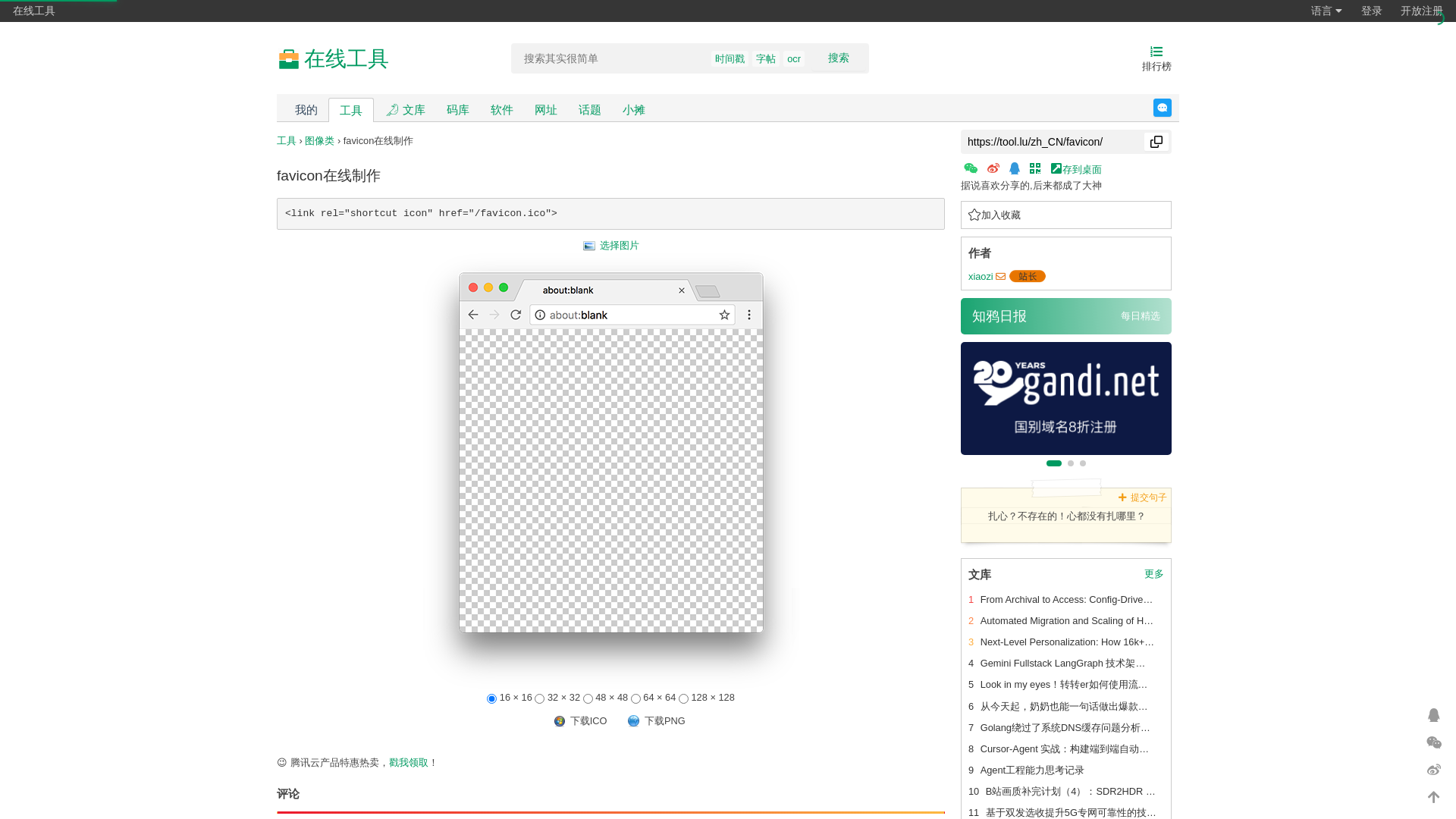The width and height of the screenshot is (1456, 819).
Task: Click 更多 in the 文库 panel
Action: pos(1153,574)
